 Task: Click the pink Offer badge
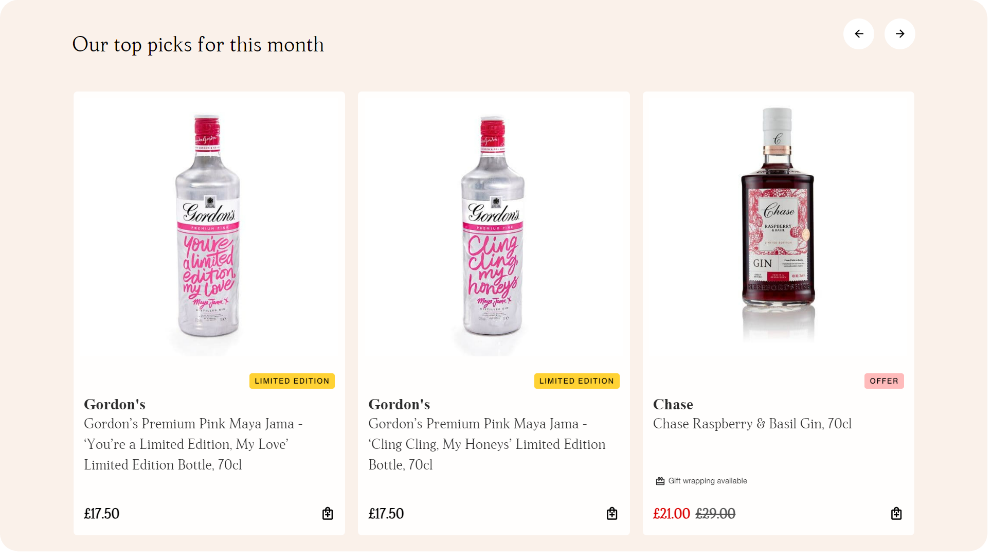click(884, 381)
